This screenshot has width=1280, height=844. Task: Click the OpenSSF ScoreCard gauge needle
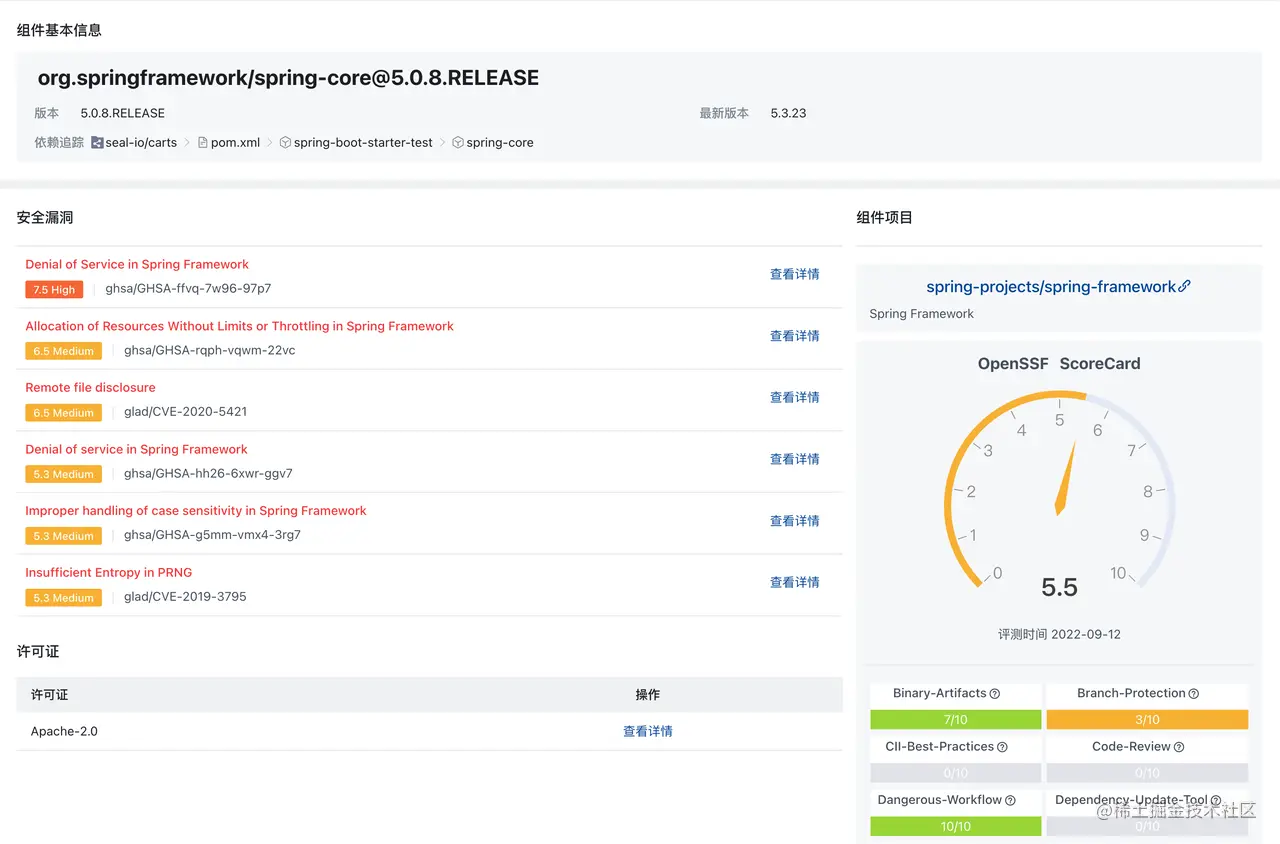(x=1065, y=479)
